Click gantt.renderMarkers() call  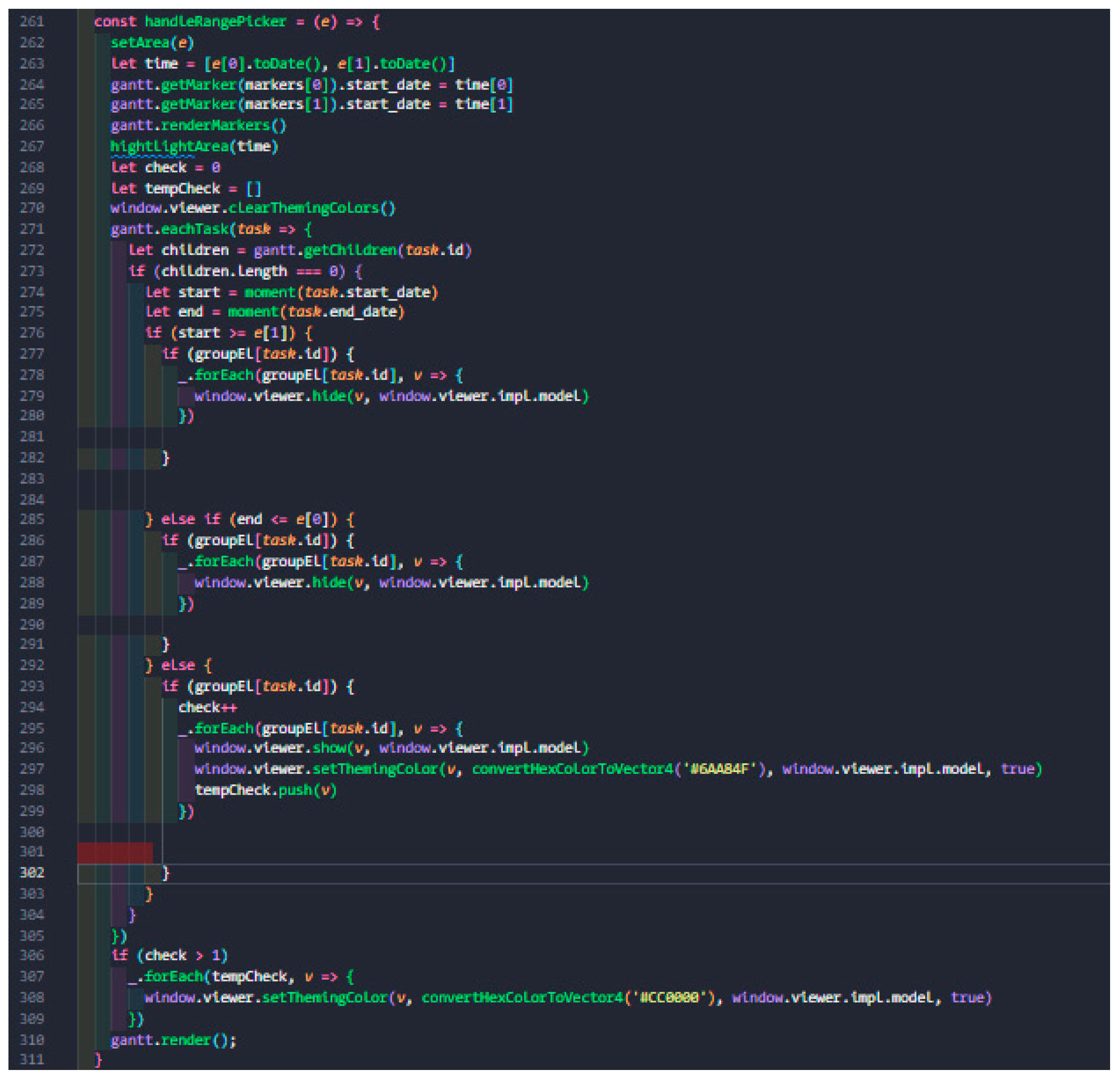tap(198, 125)
